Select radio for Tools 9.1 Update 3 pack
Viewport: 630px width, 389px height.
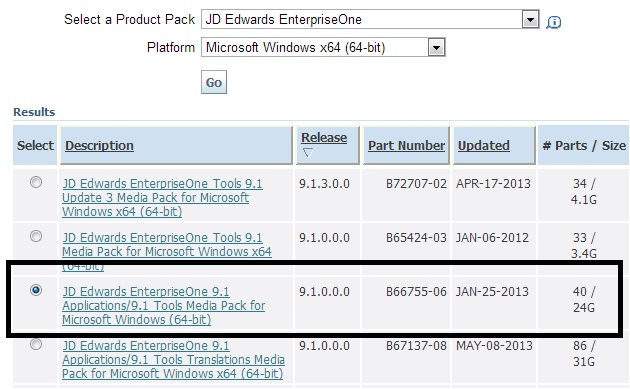[x=36, y=182]
